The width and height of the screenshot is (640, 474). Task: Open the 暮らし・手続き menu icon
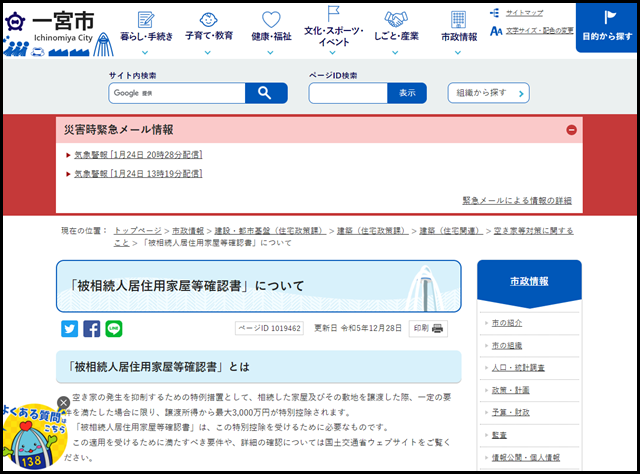point(146,20)
